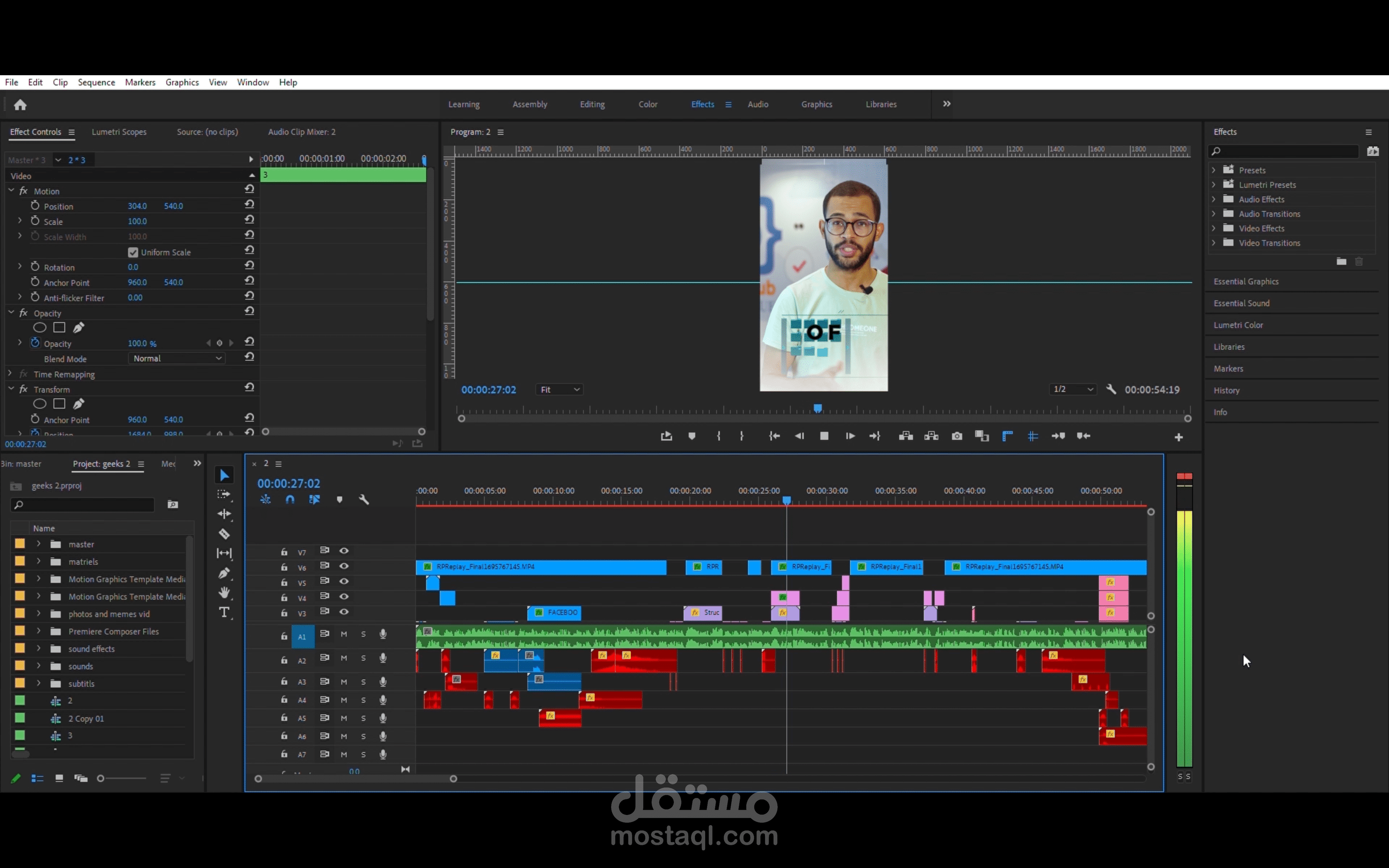
Task: Open the Markers menu
Action: pyautogui.click(x=140, y=82)
